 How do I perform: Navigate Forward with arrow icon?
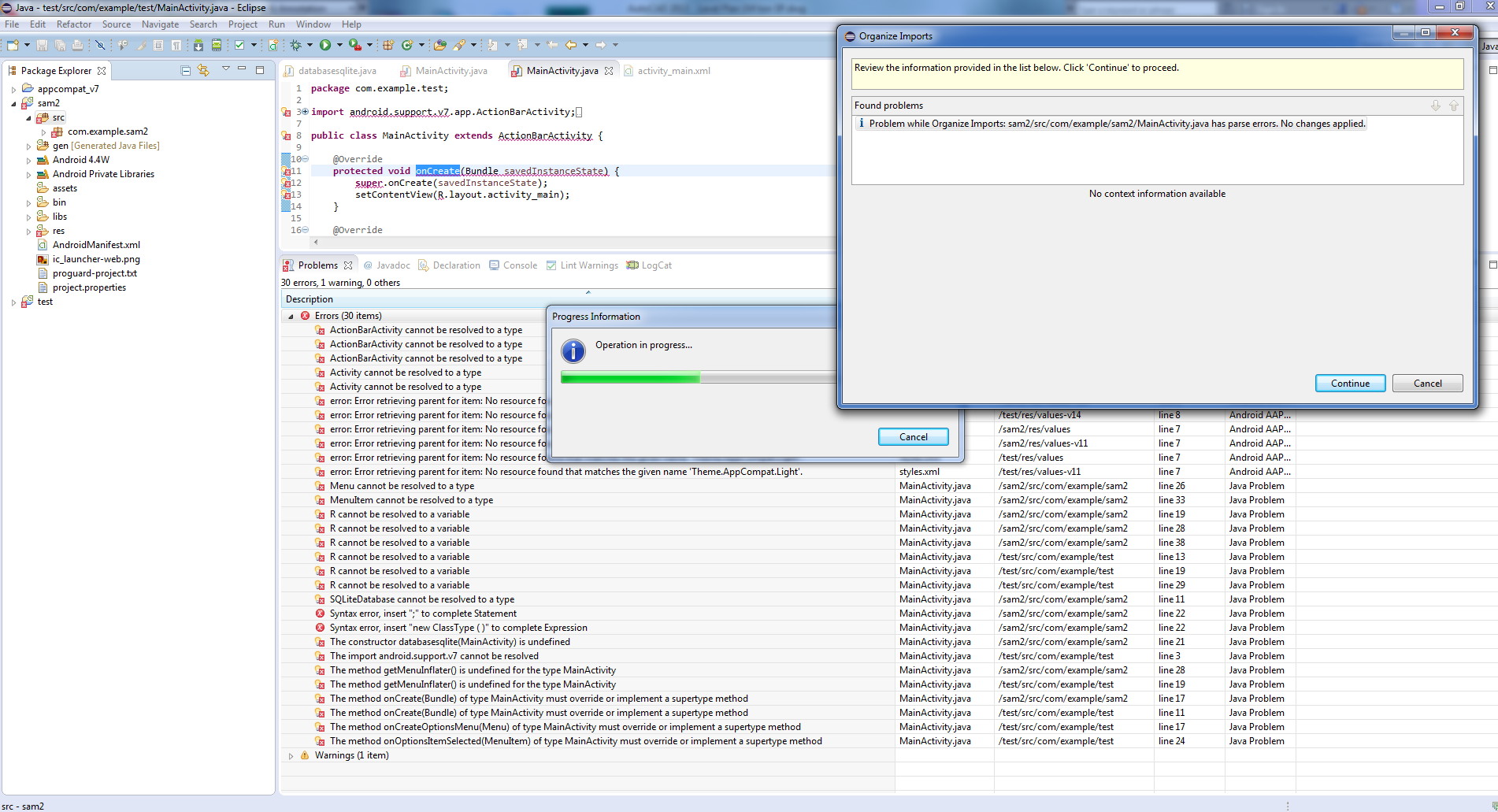click(601, 45)
